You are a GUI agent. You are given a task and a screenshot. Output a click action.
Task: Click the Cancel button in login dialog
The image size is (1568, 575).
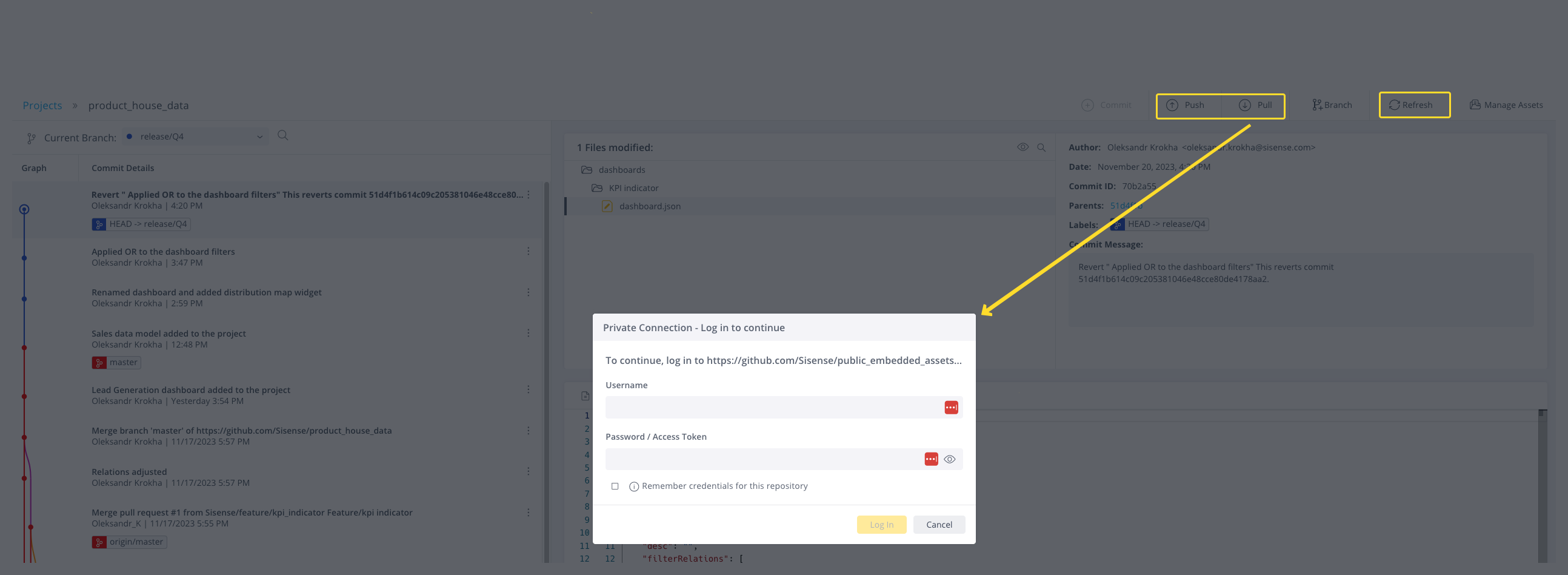click(x=939, y=525)
